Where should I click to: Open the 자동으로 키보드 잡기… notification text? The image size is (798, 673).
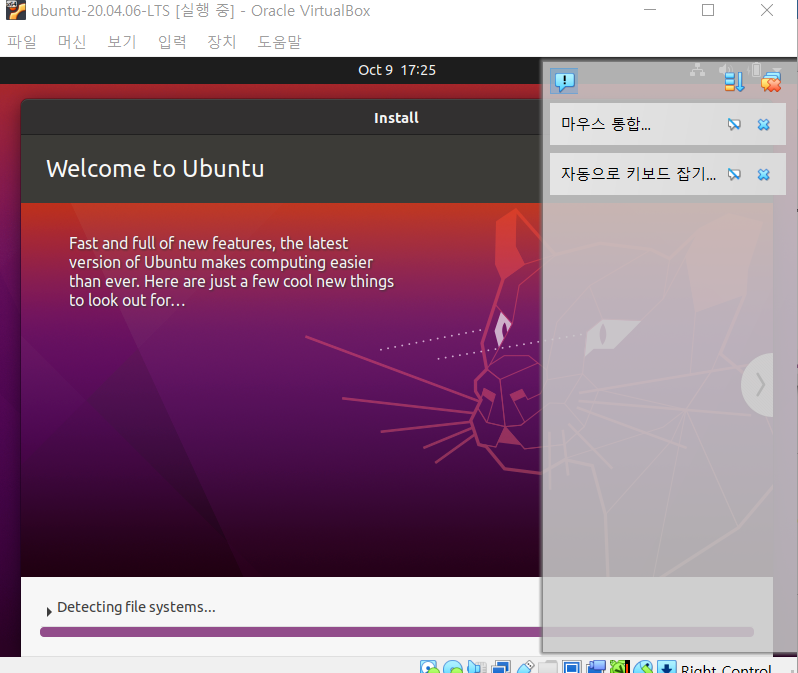pos(638,174)
